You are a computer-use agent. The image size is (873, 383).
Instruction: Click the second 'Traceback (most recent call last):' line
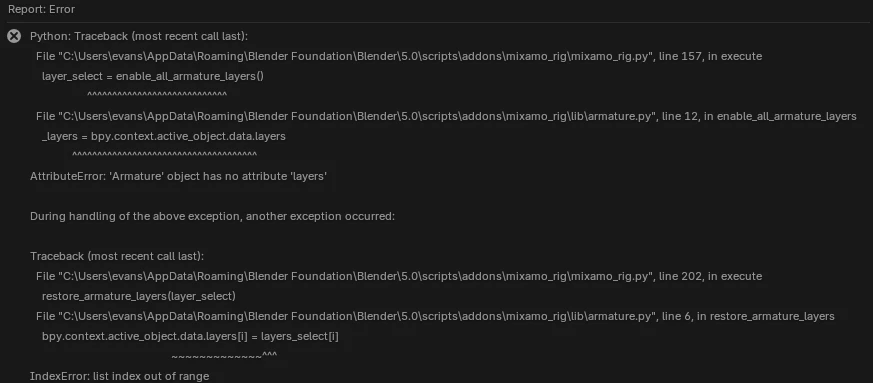pyautogui.click(x=117, y=256)
